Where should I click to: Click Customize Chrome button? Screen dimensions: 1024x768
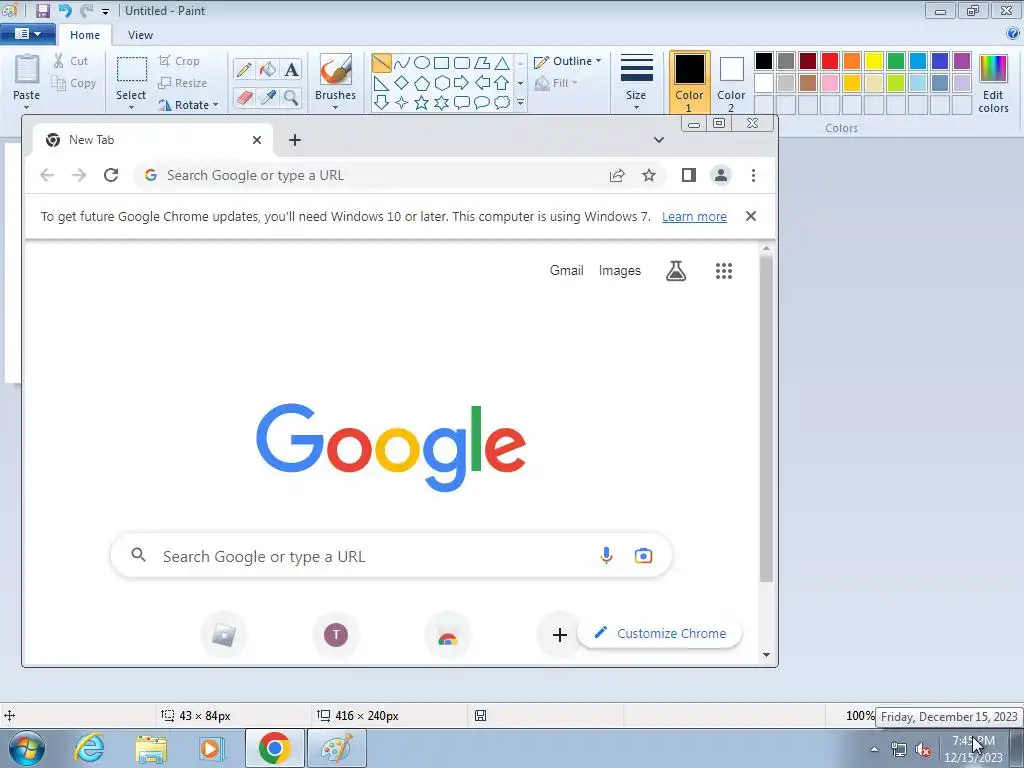click(x=660, y=633)
